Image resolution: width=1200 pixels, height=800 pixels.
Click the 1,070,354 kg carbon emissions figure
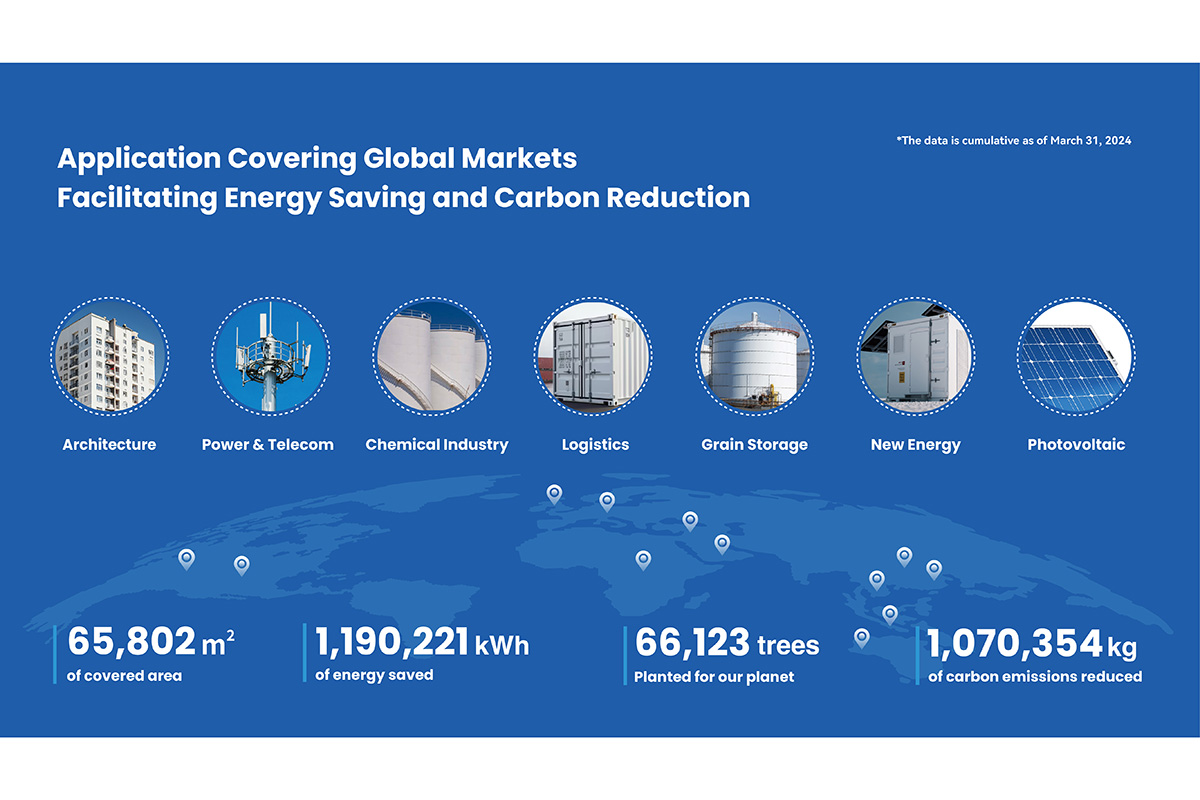[1032, 644]
